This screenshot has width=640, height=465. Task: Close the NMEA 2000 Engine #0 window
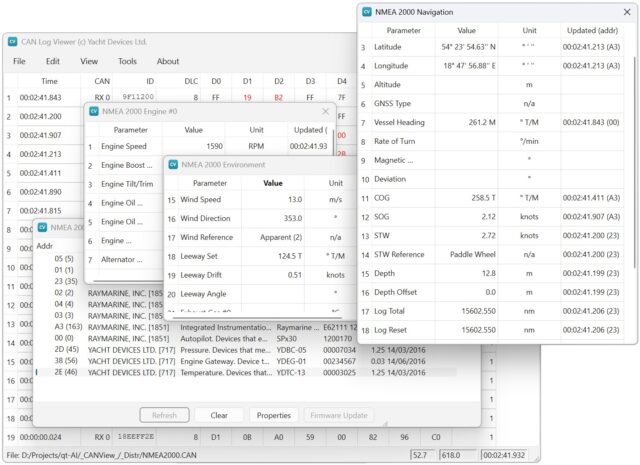pyautogui.click(x=325, y=111)
